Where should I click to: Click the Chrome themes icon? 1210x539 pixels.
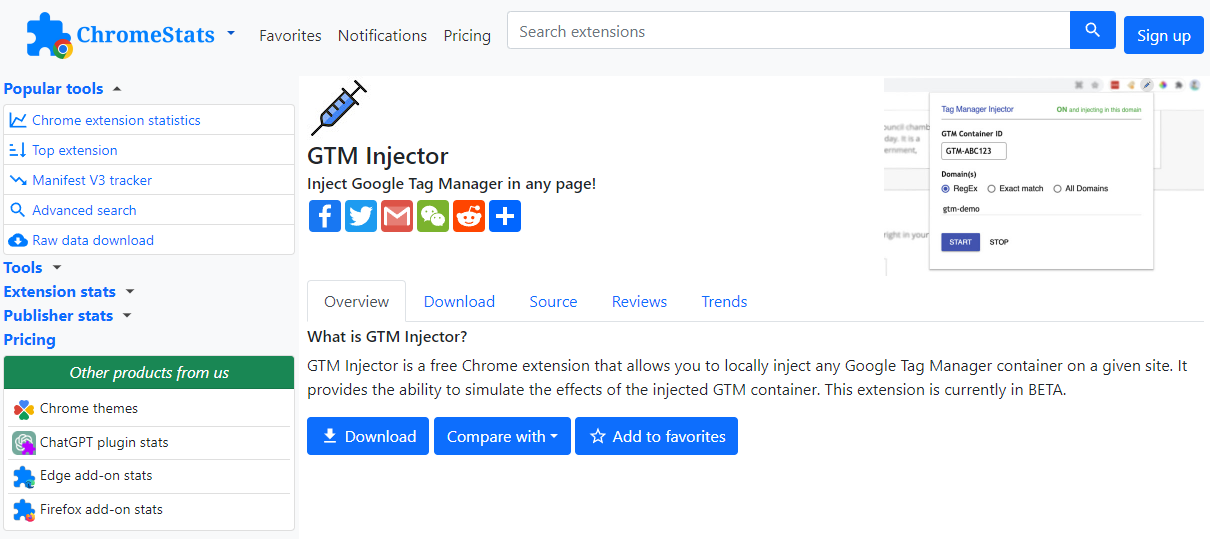24,409
